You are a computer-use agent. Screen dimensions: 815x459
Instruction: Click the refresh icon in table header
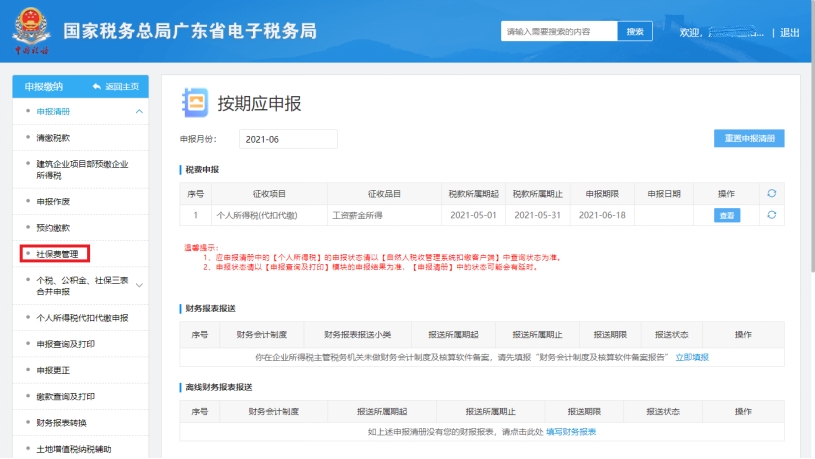(x=772, y=193)
